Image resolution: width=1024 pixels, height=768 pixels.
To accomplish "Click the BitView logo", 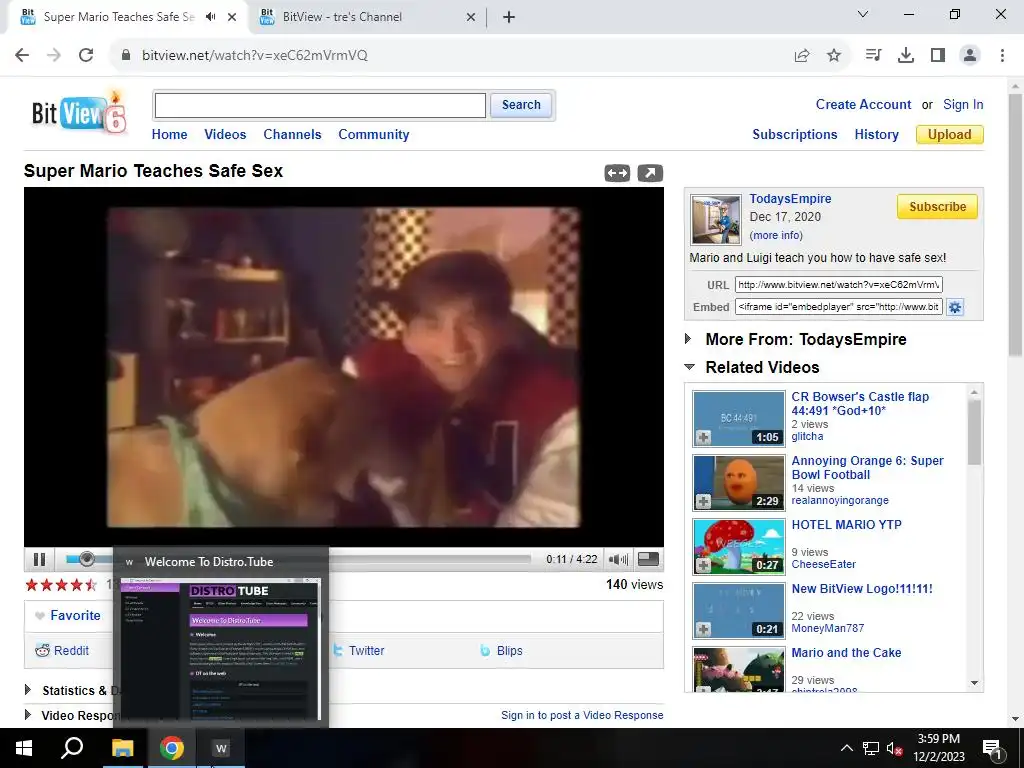I will click(x=79, y=112).
